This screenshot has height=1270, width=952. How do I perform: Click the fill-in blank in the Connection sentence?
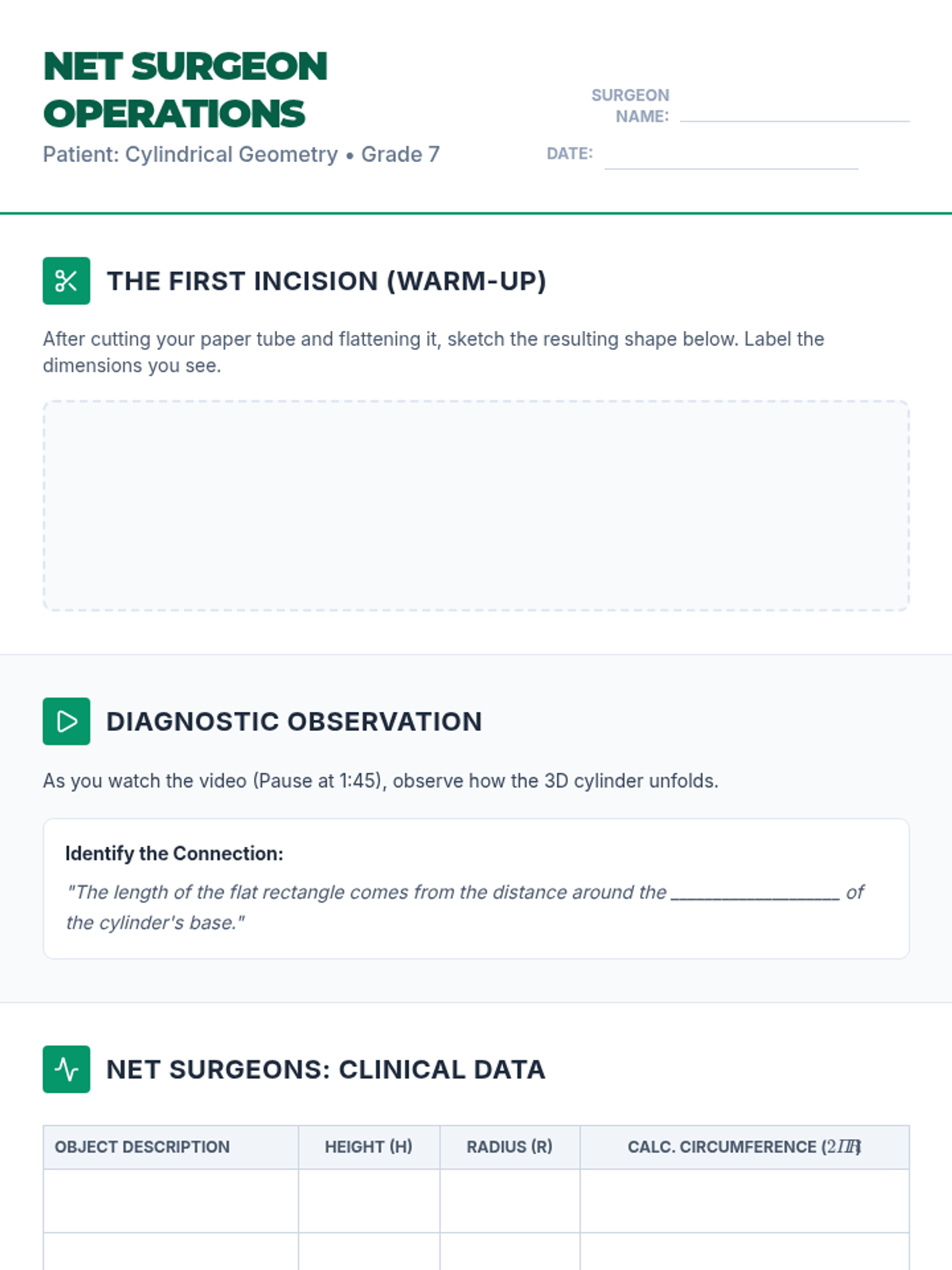(755, 893)
